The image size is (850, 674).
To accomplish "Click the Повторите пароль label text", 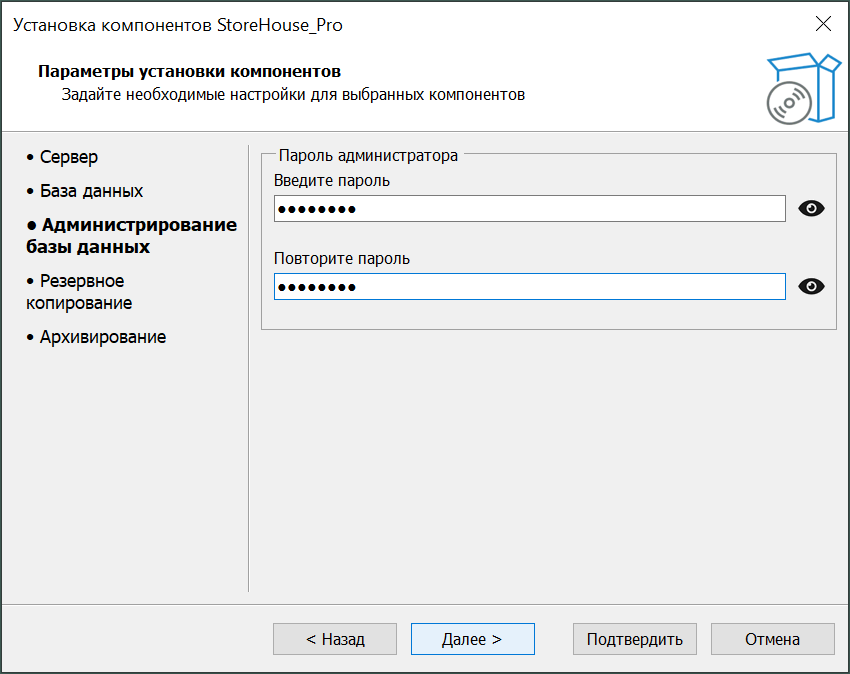I will (x=342, y=259).
